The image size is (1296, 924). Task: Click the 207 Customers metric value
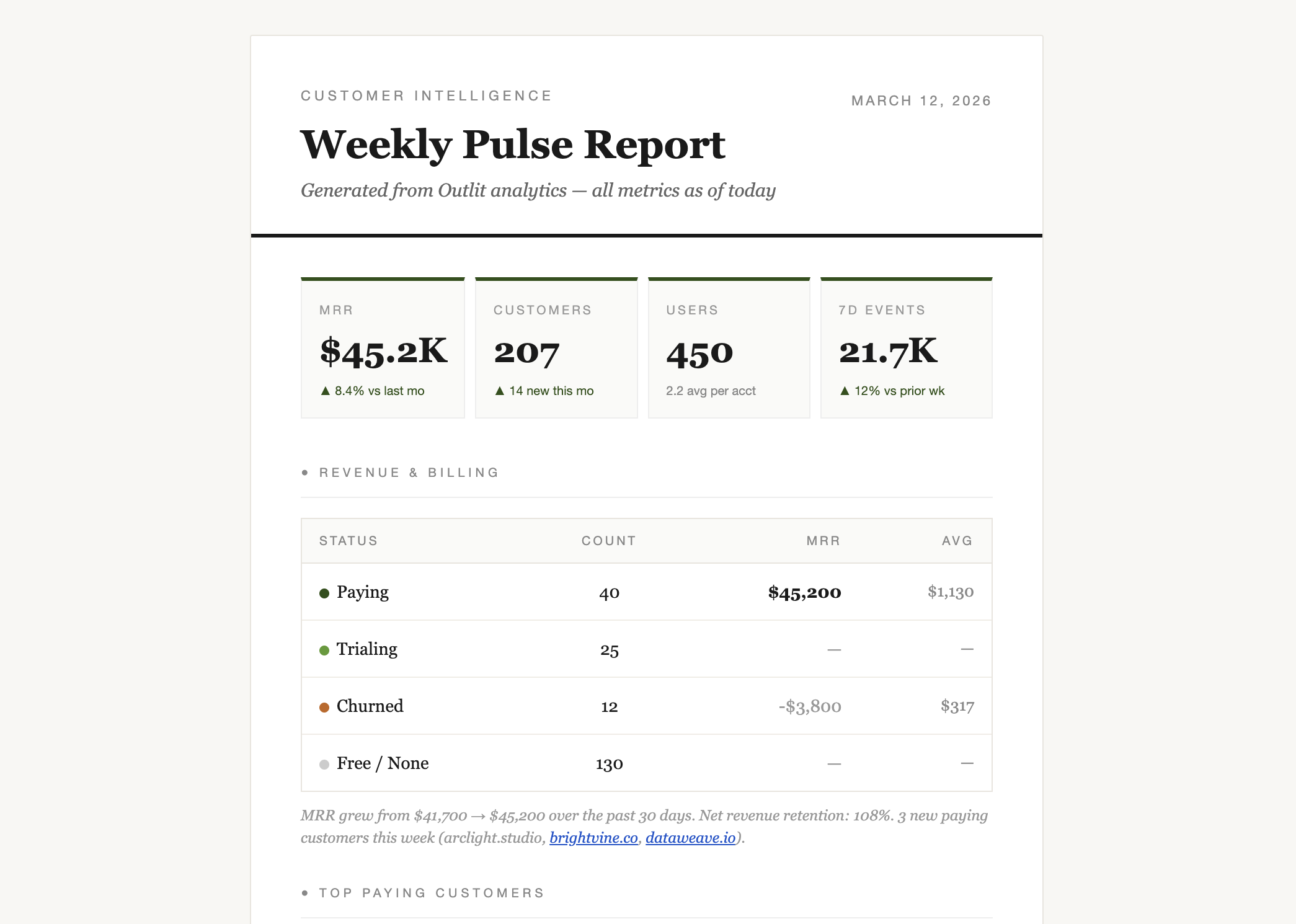click(526, 353)
